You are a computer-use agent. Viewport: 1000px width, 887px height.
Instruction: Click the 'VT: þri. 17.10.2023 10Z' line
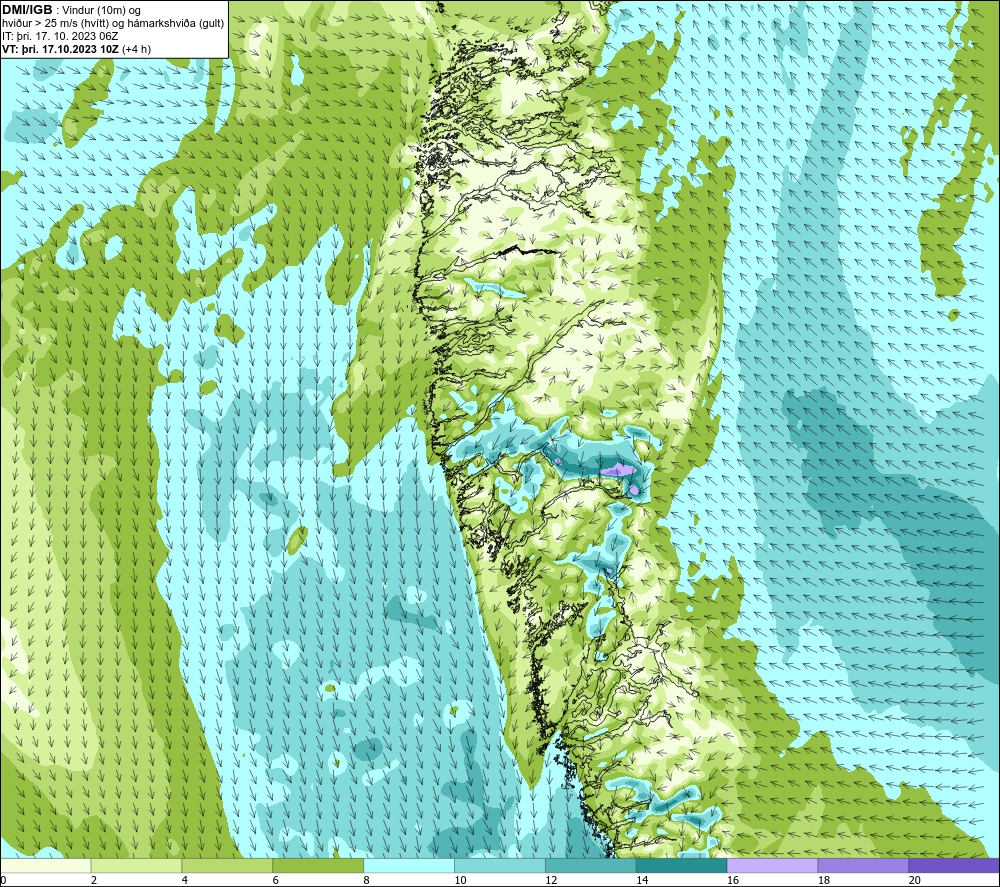coord(77,49)
